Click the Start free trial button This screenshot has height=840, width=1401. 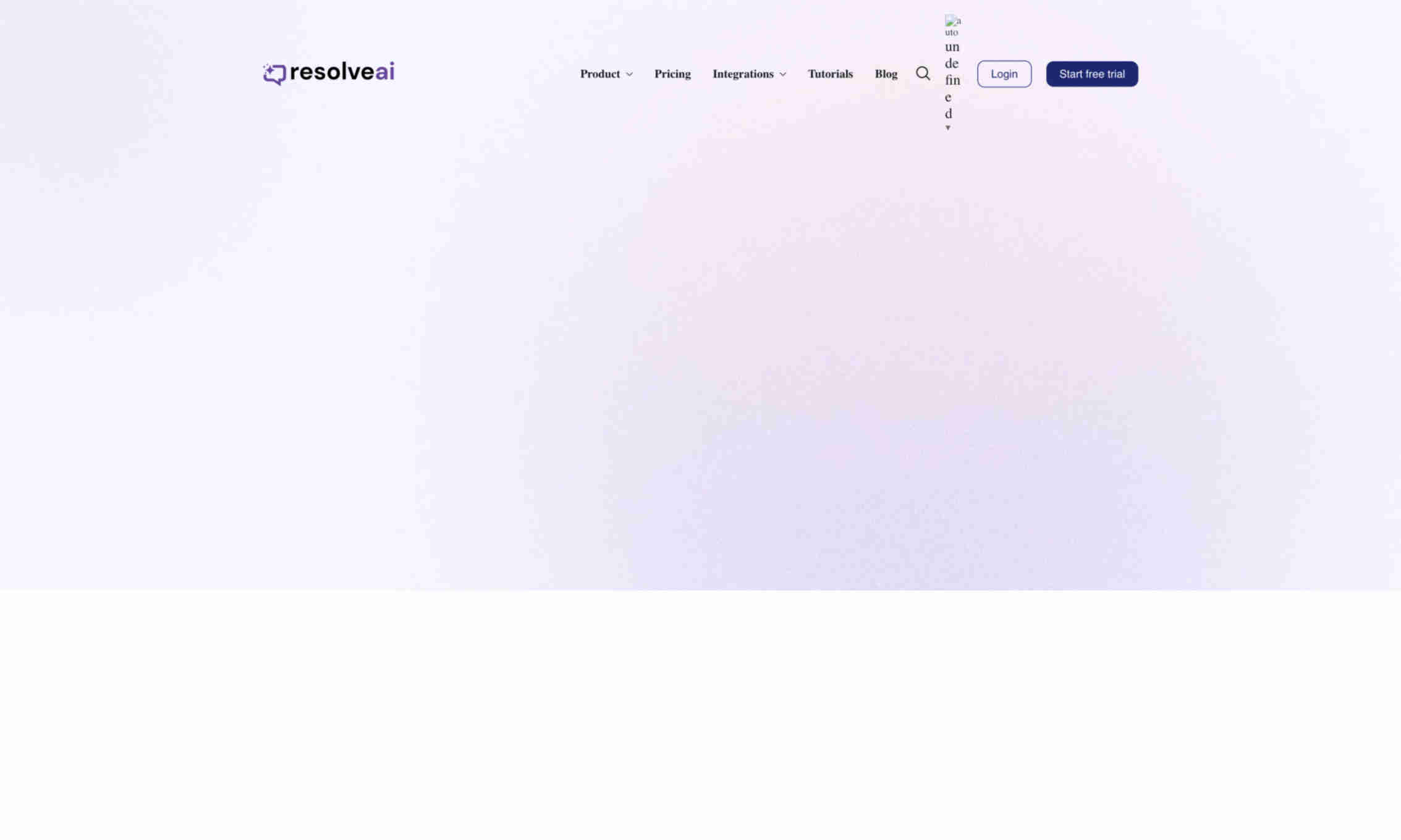tap(1092, 73)
